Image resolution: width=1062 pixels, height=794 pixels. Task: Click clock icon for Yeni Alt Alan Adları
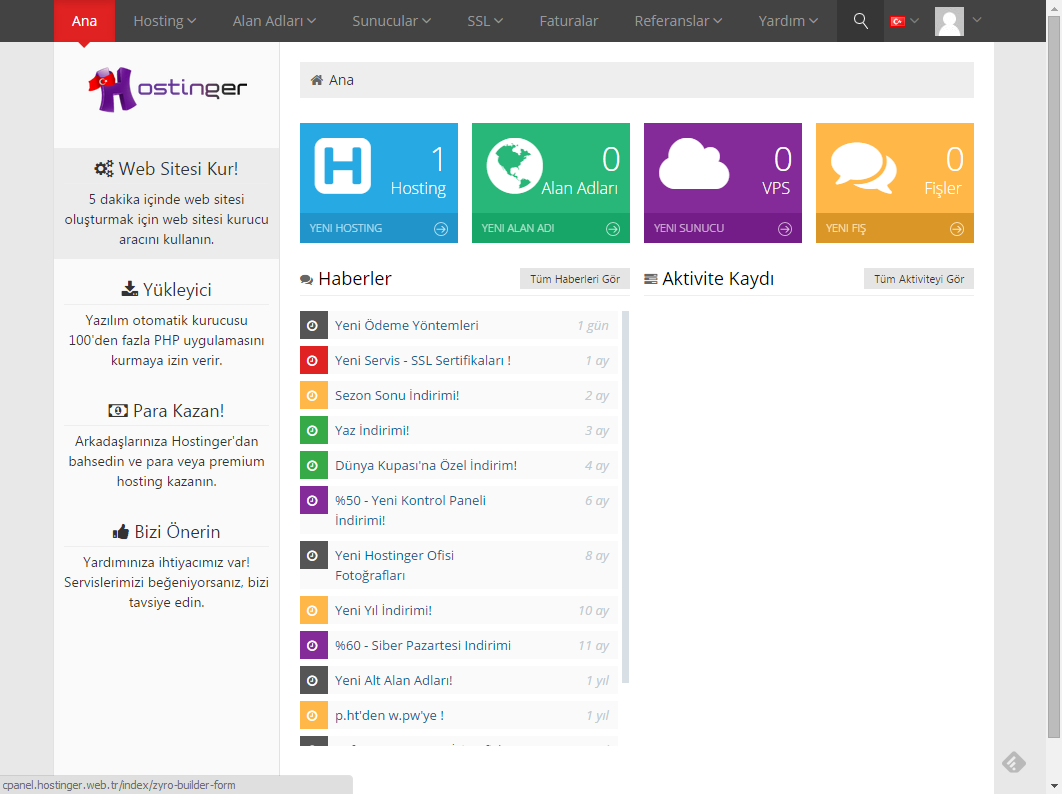[x=314, y=680]
